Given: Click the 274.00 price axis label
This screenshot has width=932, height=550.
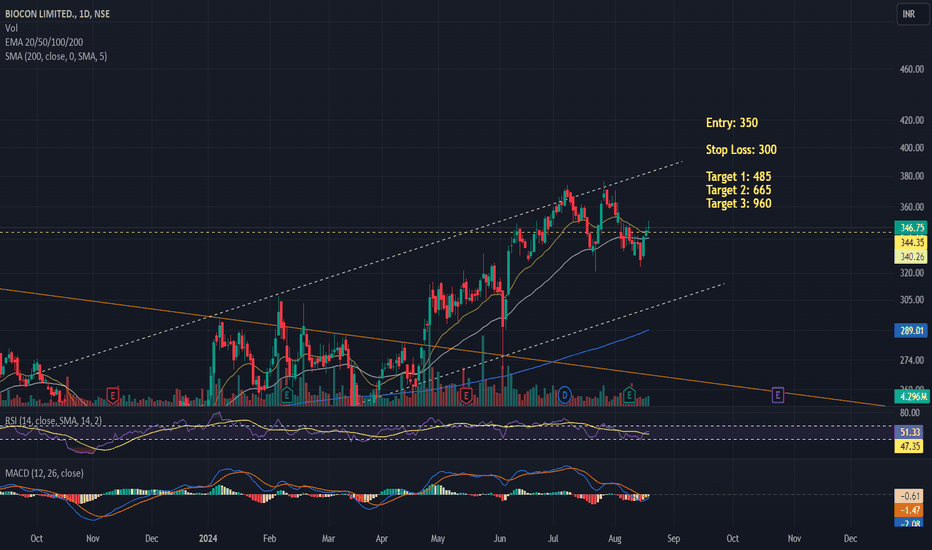Looking at the screenshot, I should coord(911,360).
